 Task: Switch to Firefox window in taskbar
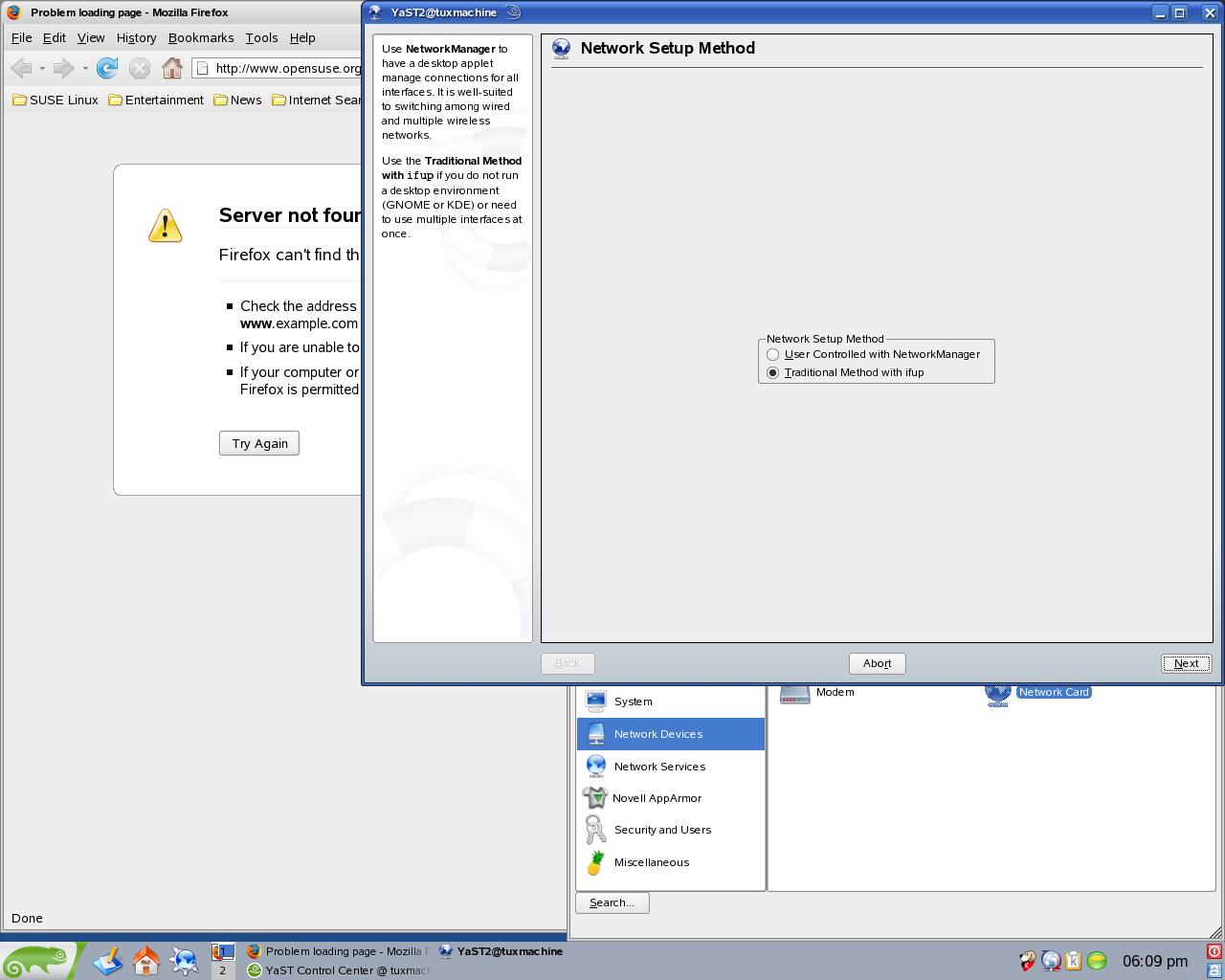338,951
